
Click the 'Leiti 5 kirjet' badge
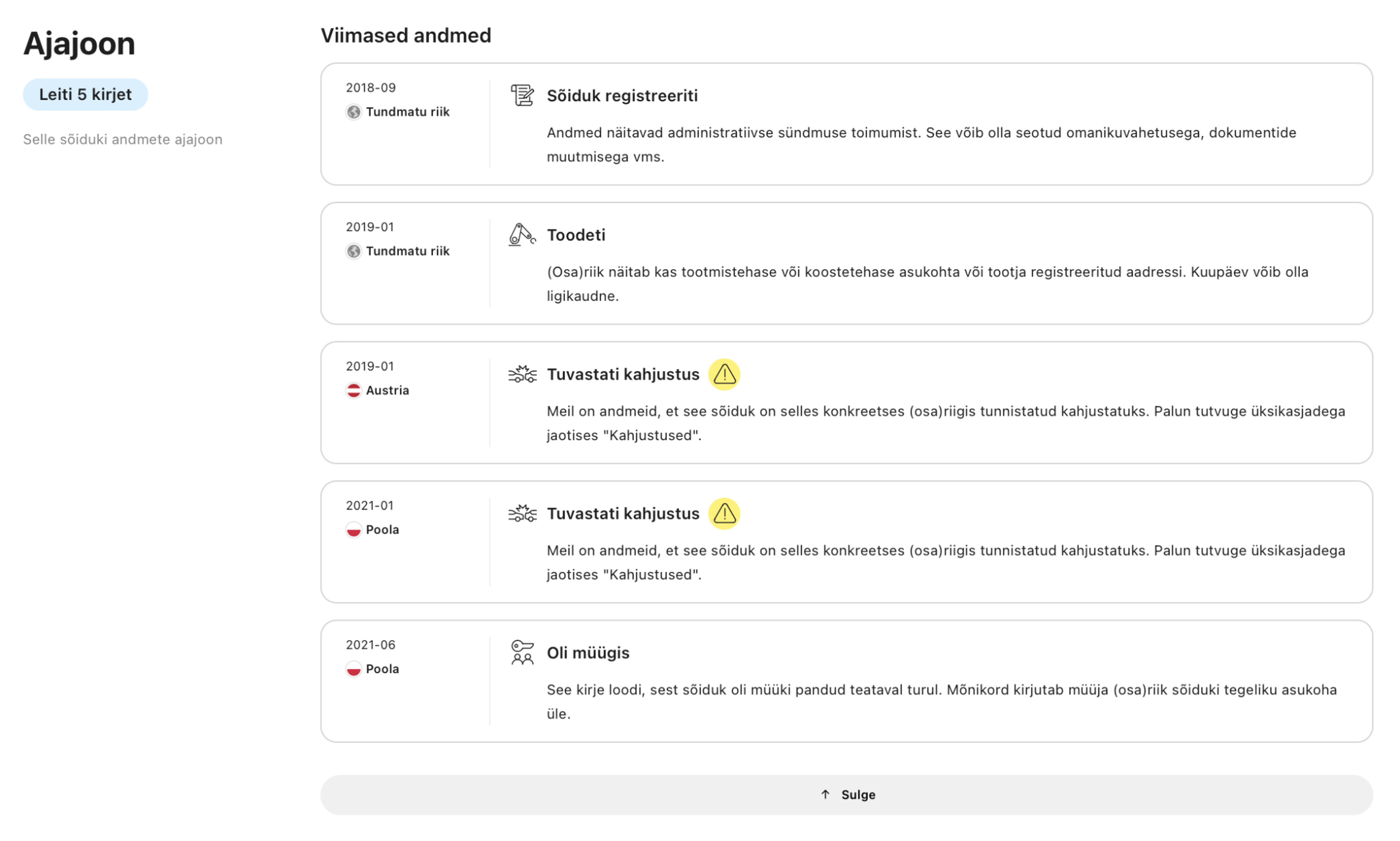(85, 94)
